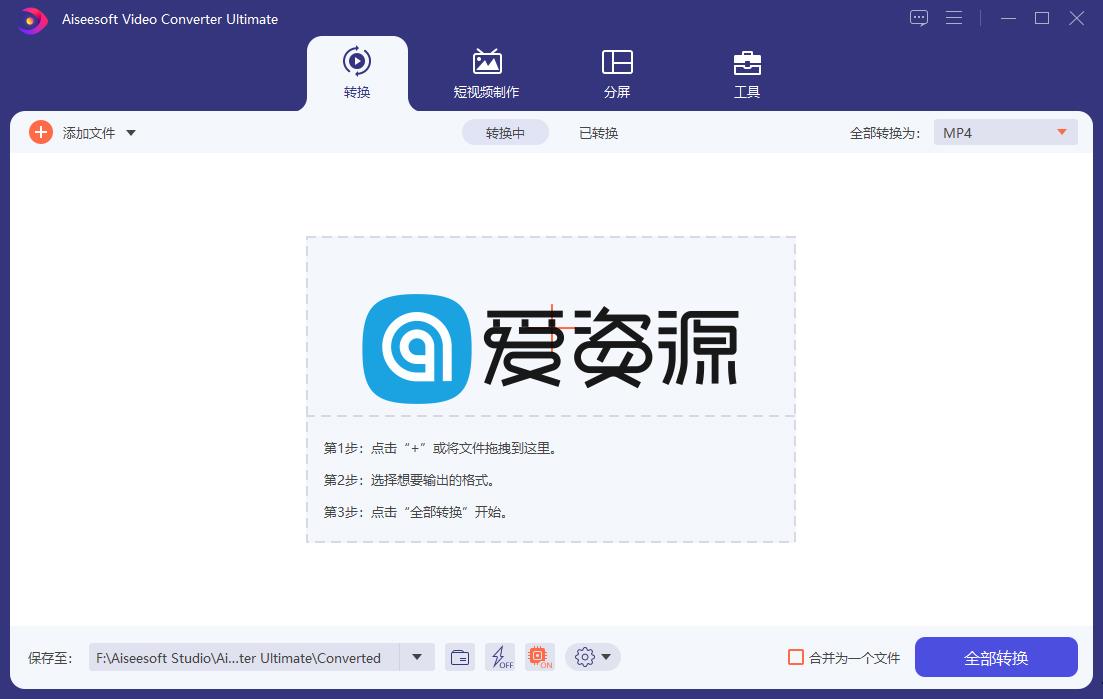Click the orange 添加文件 plus icon
Viewport: 1103px width, 699px height.
[40, 131]
